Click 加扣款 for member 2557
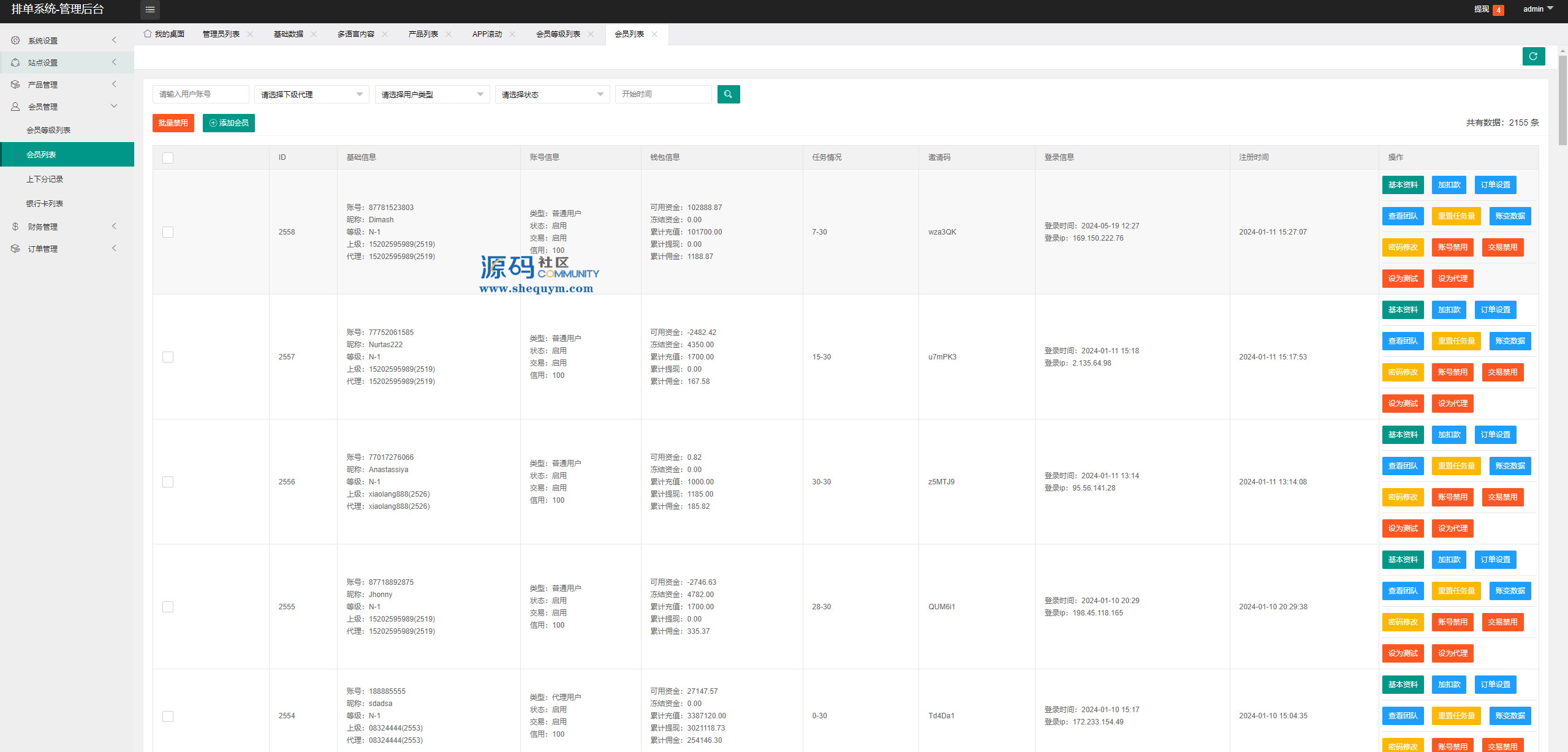The height and width of the screenshot is (752, 1568). tap(1449, 310)
